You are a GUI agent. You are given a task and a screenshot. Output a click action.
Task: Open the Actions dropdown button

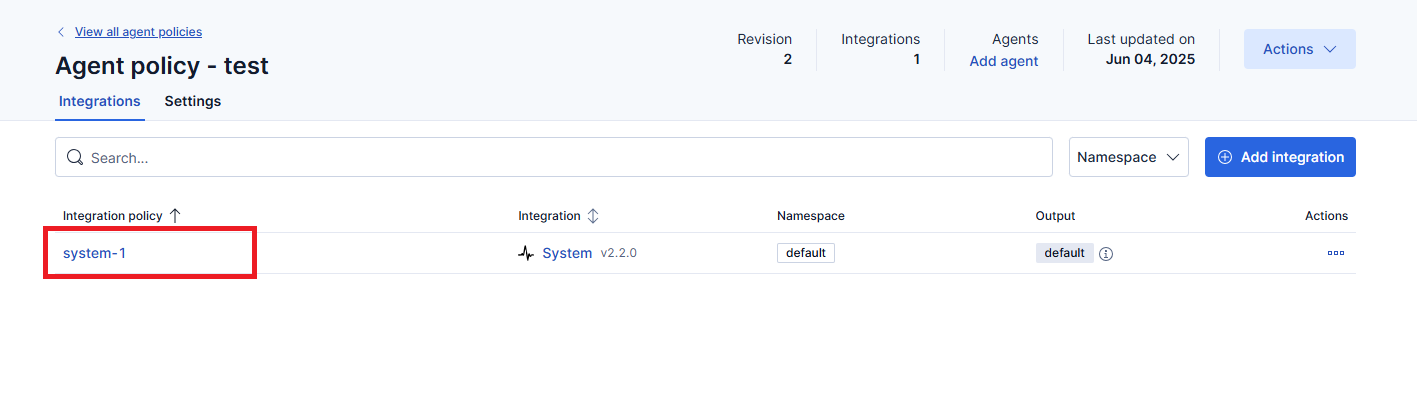click(x=1300, y=49)
